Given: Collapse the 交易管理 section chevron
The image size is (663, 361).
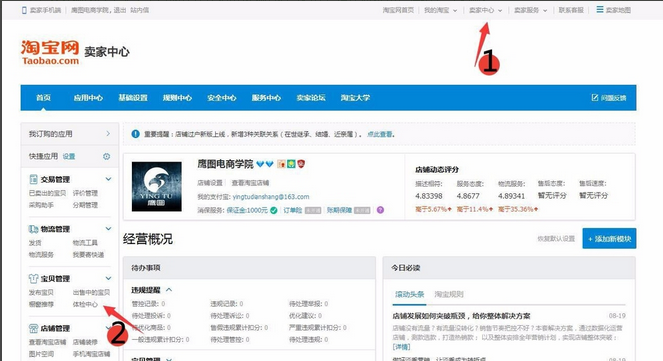Looking at the screenshot, I should pyautogui.click(x=108, y=179).
